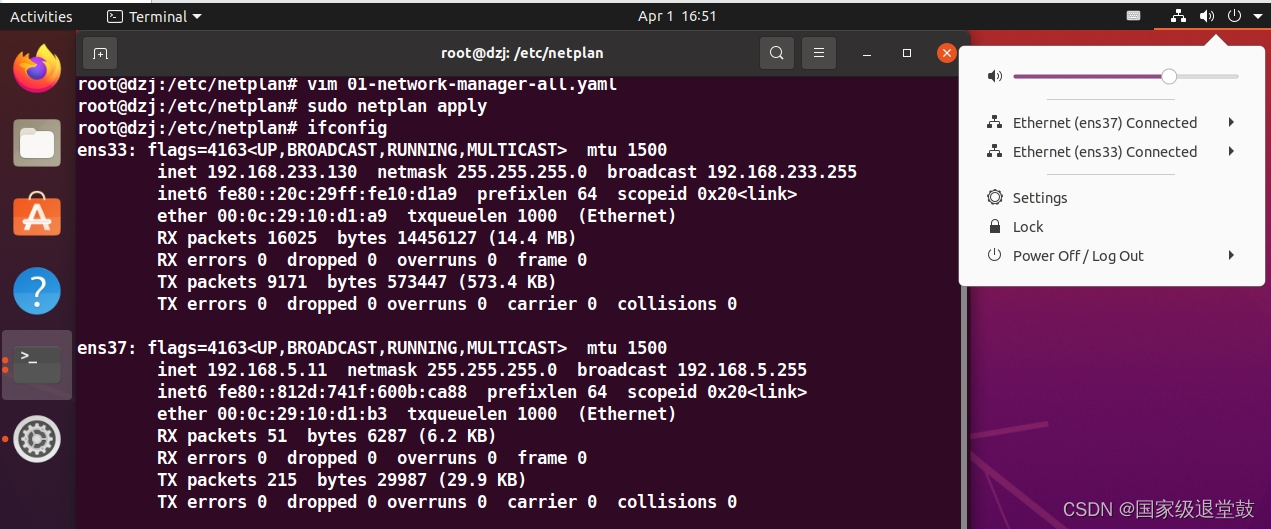The width and height of the screenshot is (1271, 529).
Task: Click the power icon in top bar
Action: [1234, 16]
